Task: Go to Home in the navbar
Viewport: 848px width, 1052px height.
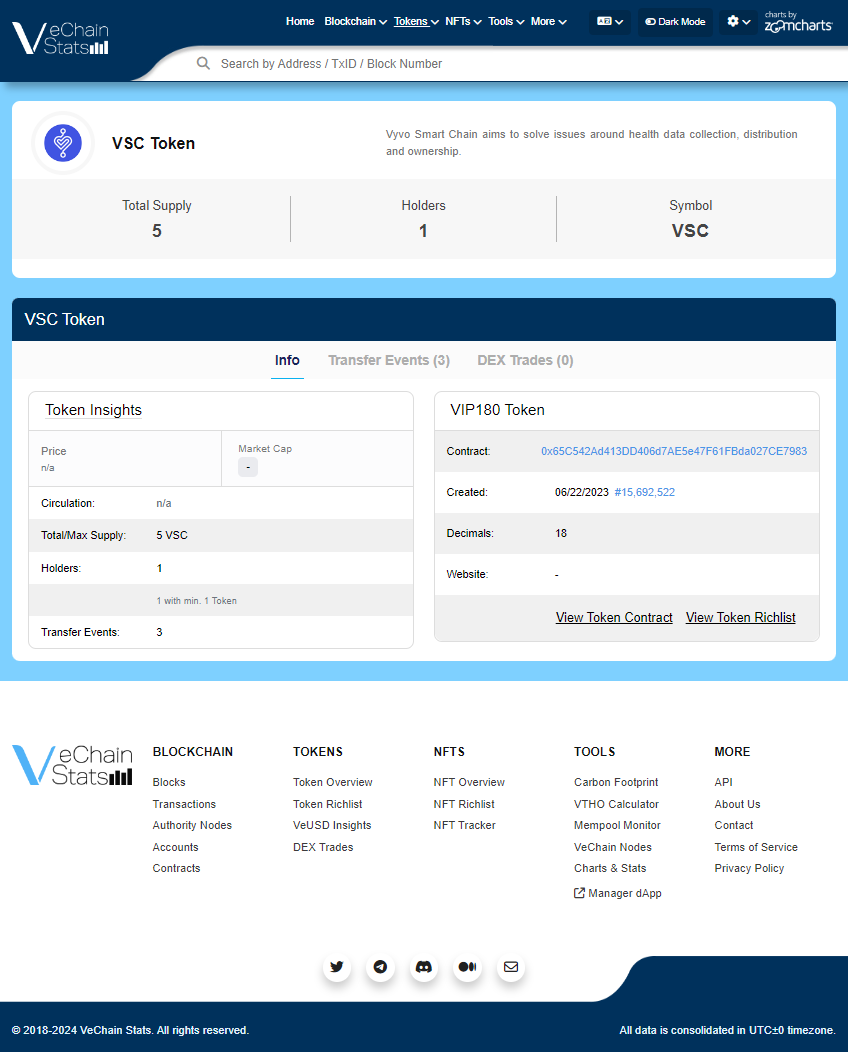Action: point(300,21)
